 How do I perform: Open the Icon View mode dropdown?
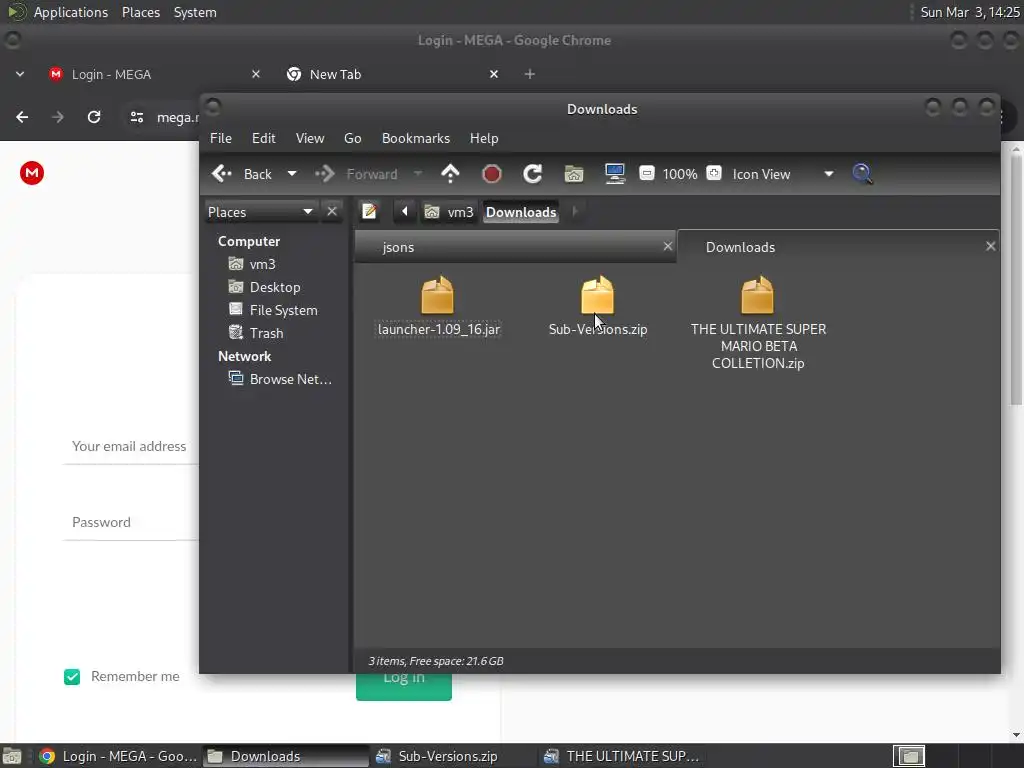(782, 174)
